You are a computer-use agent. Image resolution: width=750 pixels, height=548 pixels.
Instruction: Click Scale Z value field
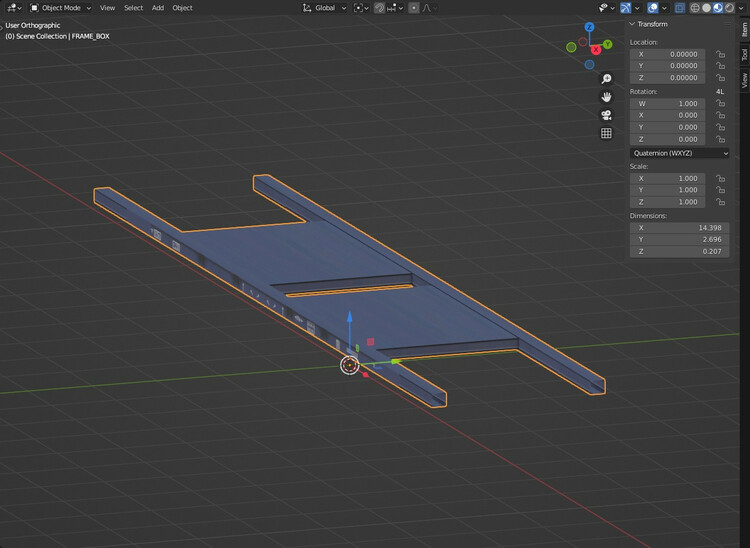[x=667, y=202]
